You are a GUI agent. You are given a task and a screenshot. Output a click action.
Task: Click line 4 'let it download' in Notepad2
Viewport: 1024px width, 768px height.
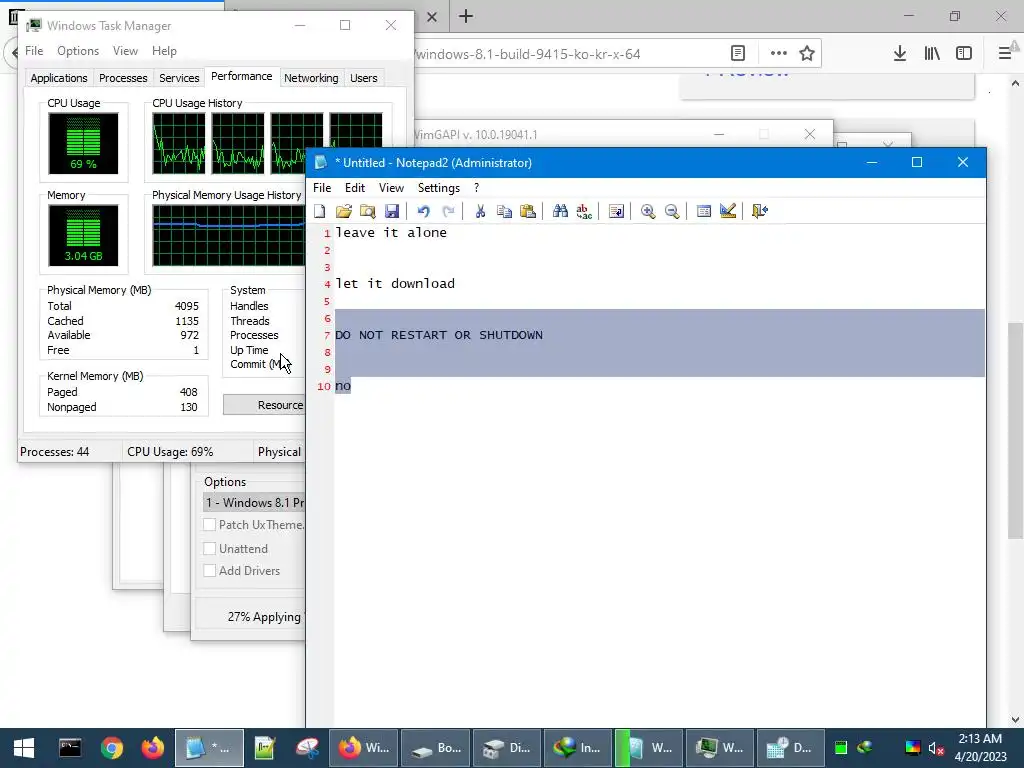pyautogui.click(x=395, y=283)
